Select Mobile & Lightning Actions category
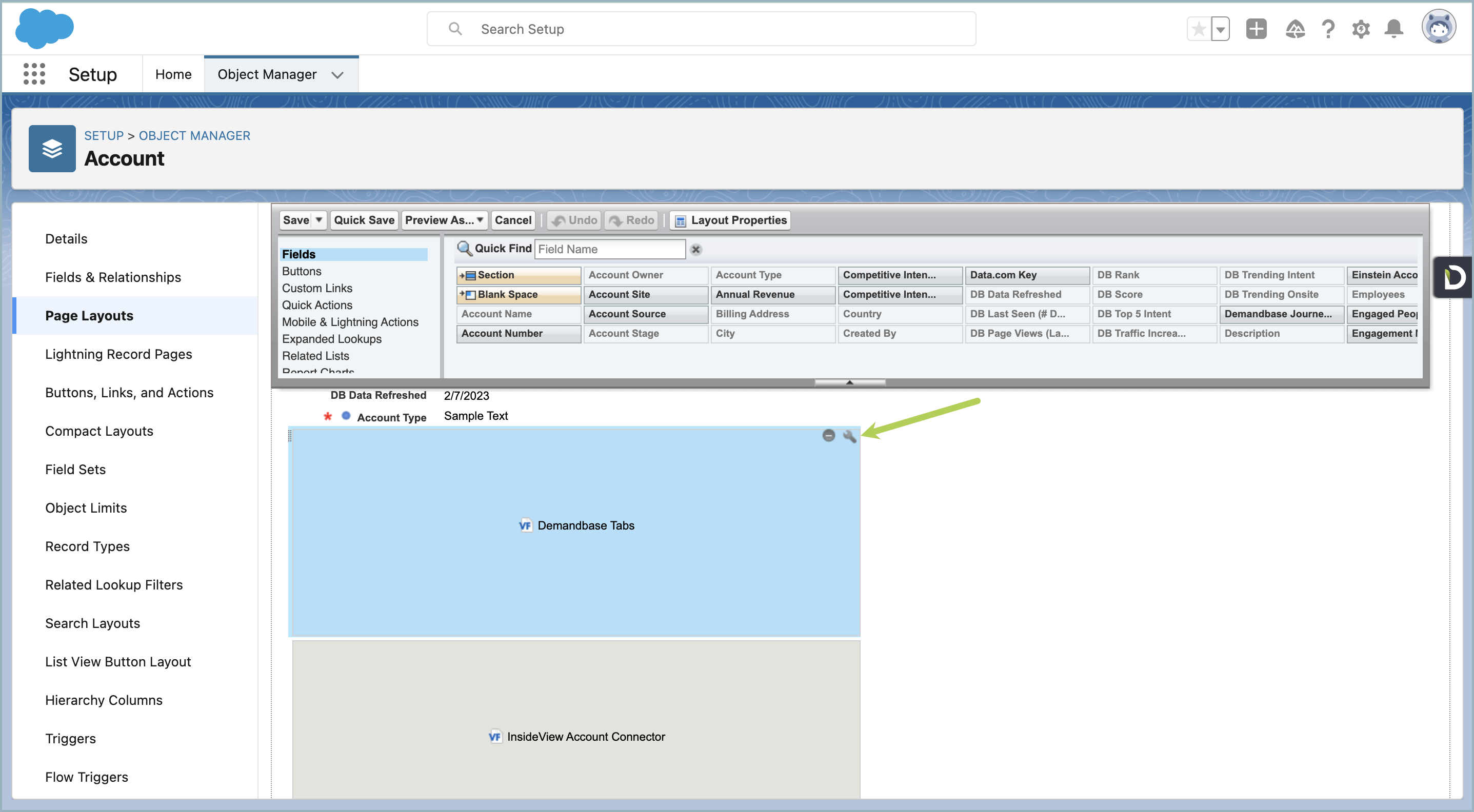The width and height of the screenshot is (1474, 812). click(x=350, y=322)
